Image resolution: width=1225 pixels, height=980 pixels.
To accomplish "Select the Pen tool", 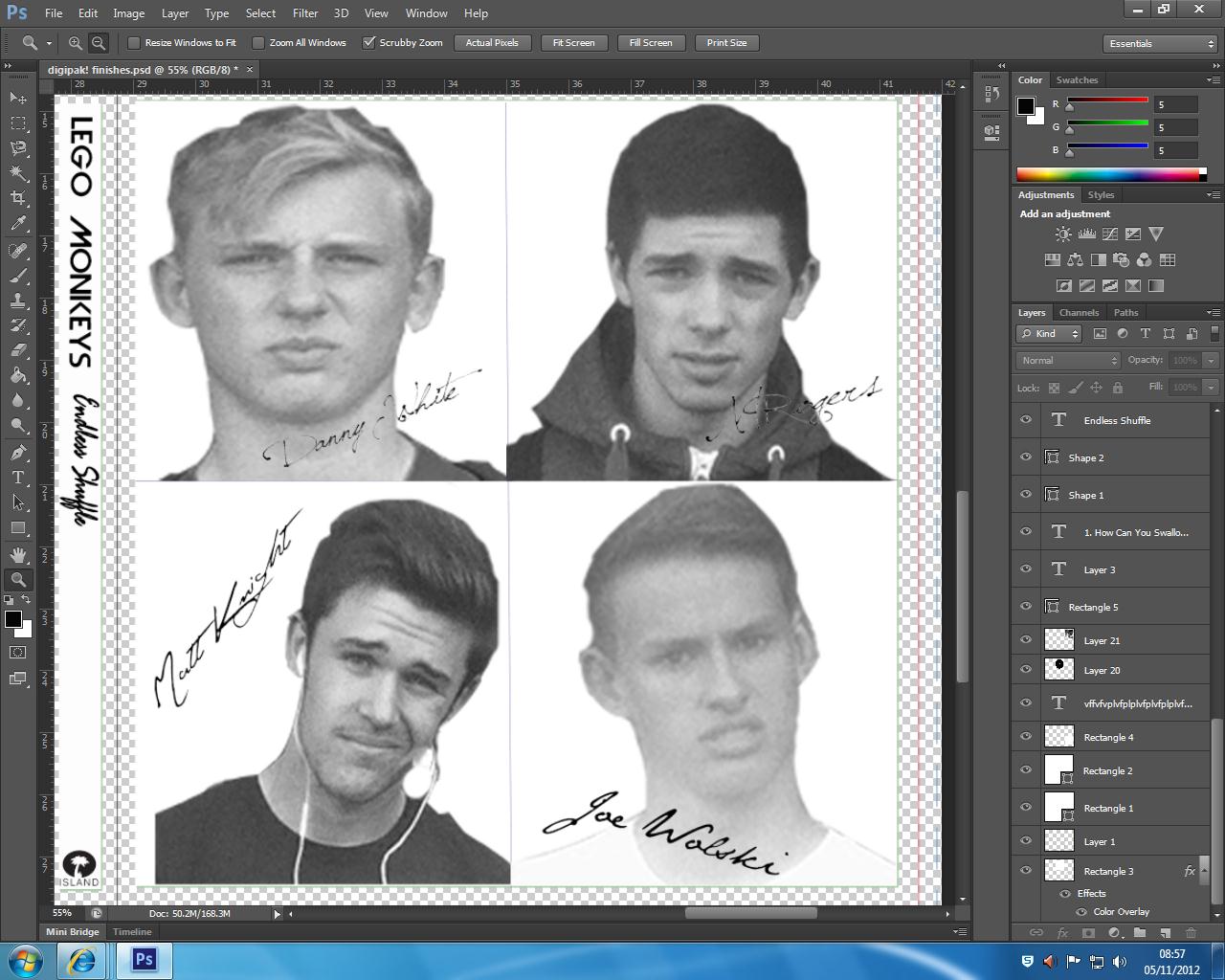I will (x=18, y=453).
